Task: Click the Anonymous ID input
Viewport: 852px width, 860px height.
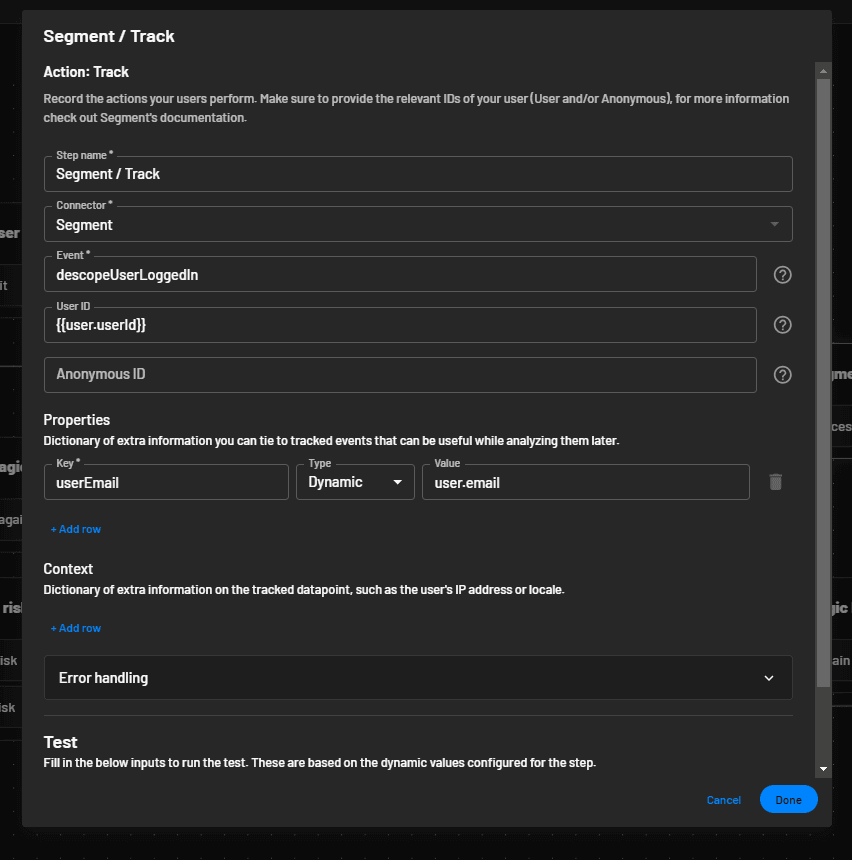Action: point(400,374)
